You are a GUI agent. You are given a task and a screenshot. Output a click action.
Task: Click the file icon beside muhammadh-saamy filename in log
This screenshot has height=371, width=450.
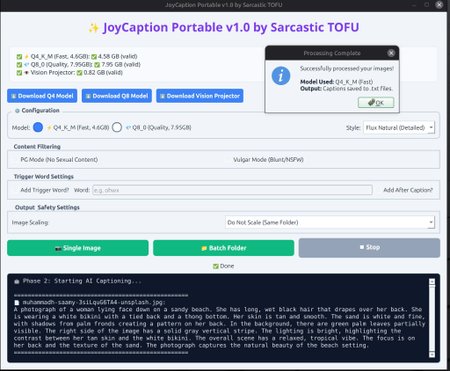(17, 303)
